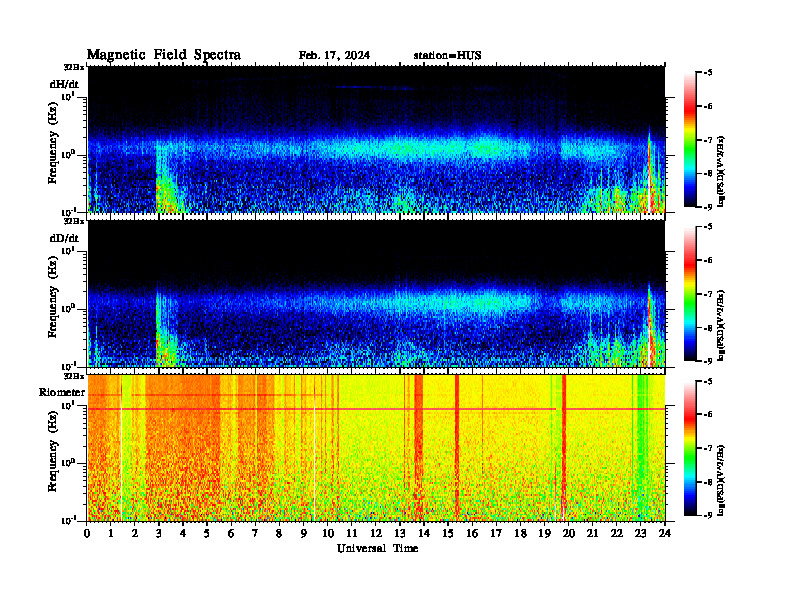Click the "8" hour tick label on time axis
792x612 pixels.
pyautogui.click(x=279, y=533)
